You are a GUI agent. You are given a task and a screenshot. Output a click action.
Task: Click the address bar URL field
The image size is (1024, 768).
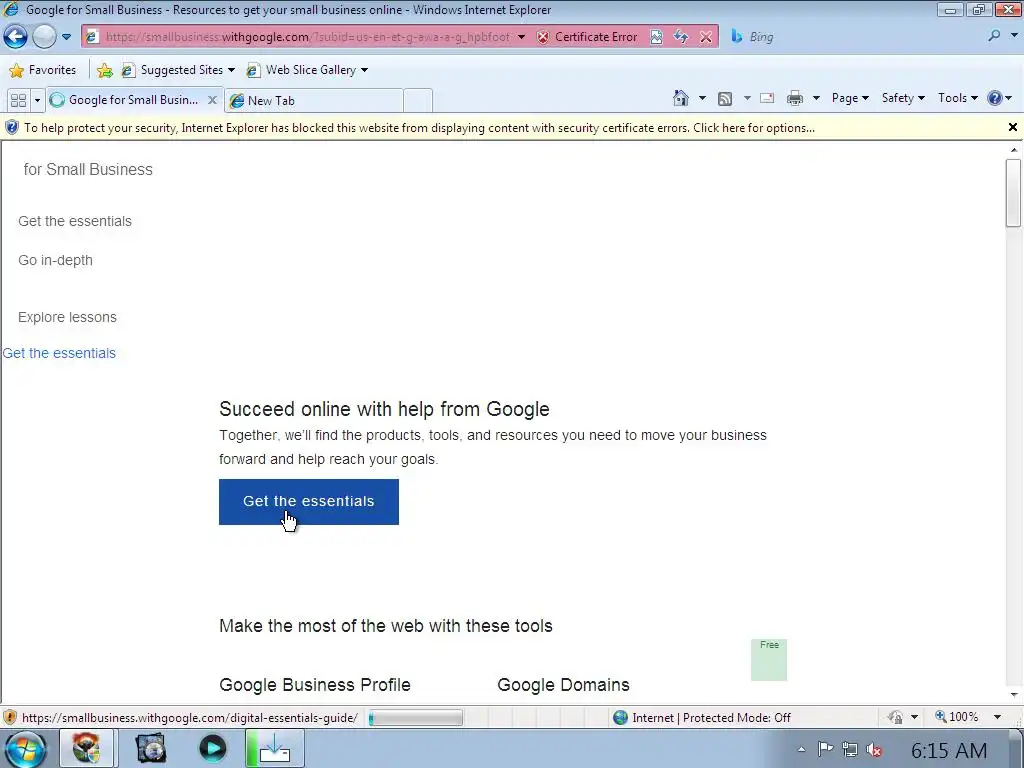[307, 37]
